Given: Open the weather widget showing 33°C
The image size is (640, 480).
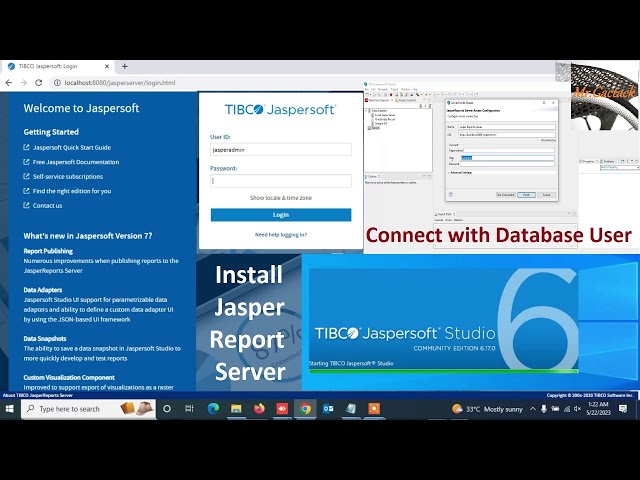Looking at the screenshot, I should [x=487, y=409].
